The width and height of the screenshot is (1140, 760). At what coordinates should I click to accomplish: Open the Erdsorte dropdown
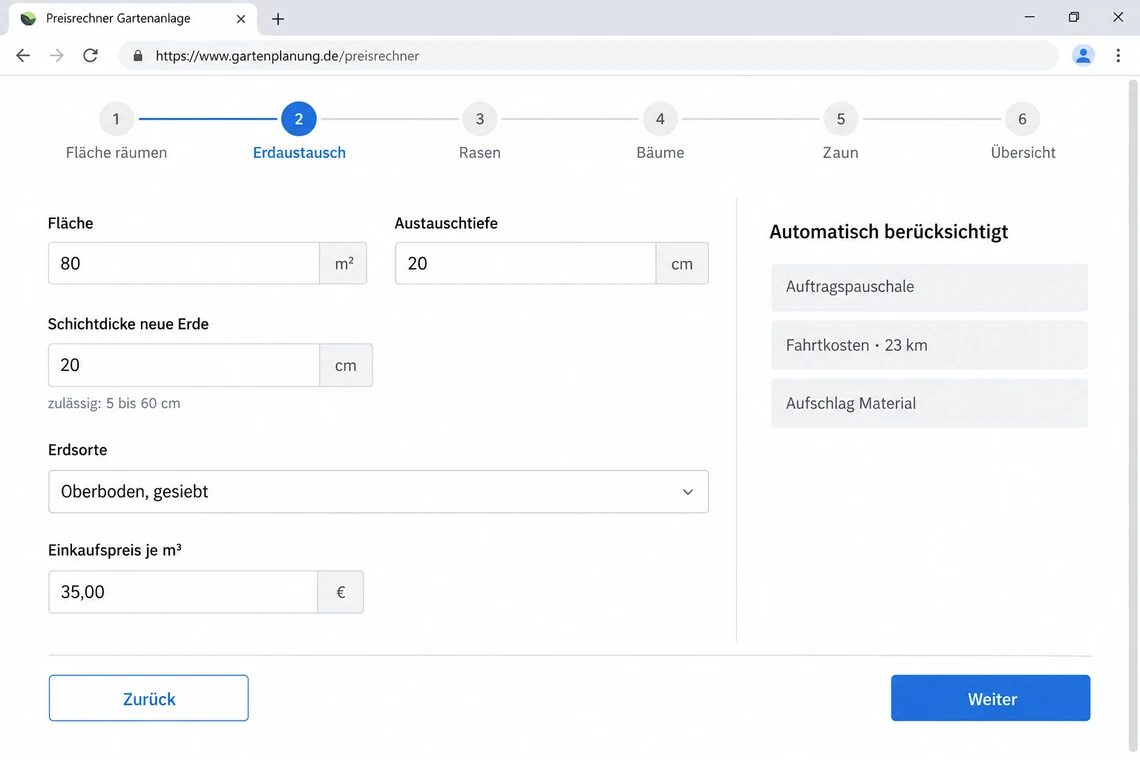coord(378,492)
